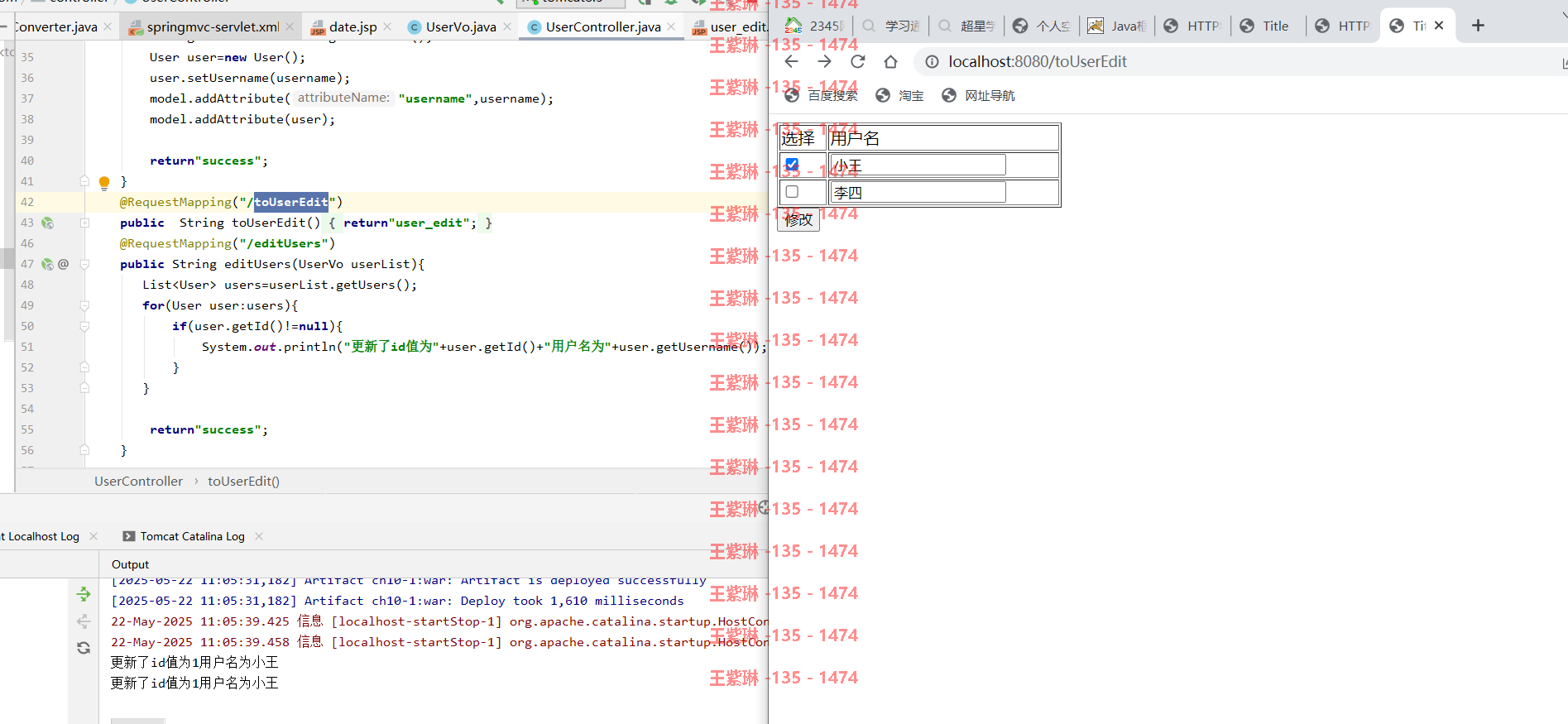Screen dimensions: 1568x724
Task: Click the greyed undeploy arrow icon
Action: [x=84, y=621]
